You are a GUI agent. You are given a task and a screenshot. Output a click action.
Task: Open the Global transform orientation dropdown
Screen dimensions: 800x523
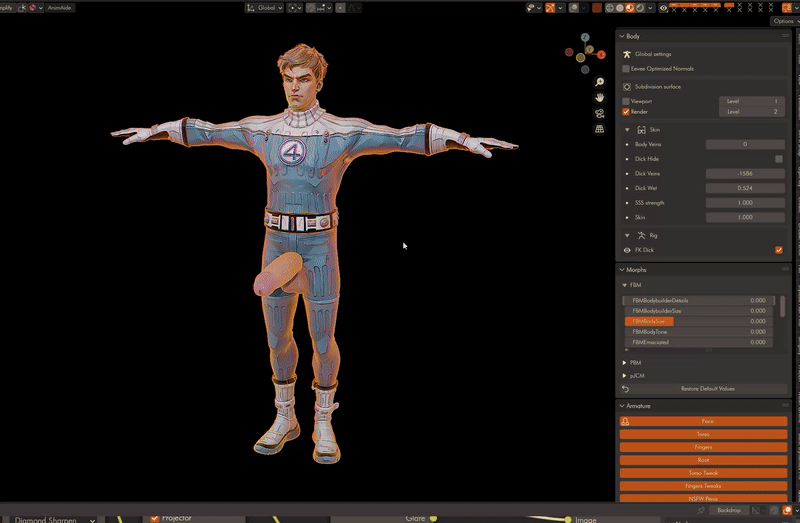coord(264,8)
